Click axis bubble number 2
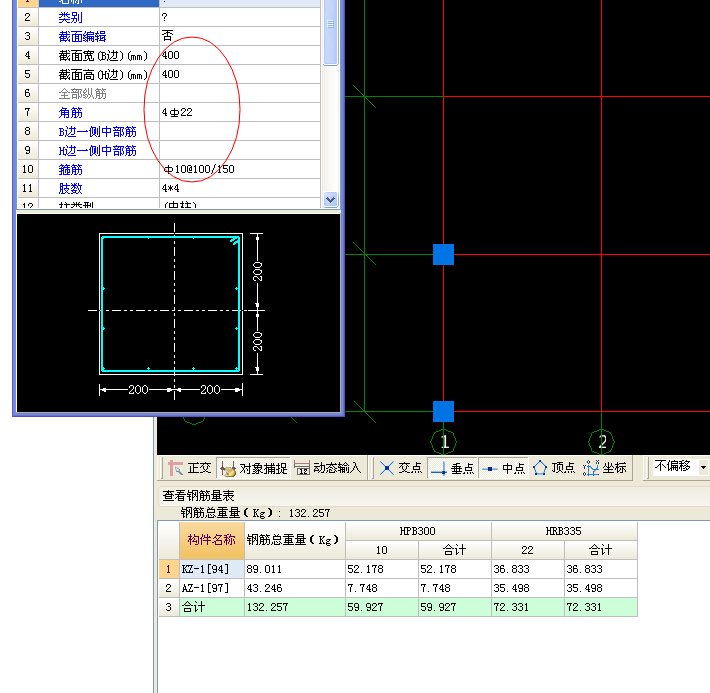This screenshot has width=710, height=693. (x=601, y=442)
